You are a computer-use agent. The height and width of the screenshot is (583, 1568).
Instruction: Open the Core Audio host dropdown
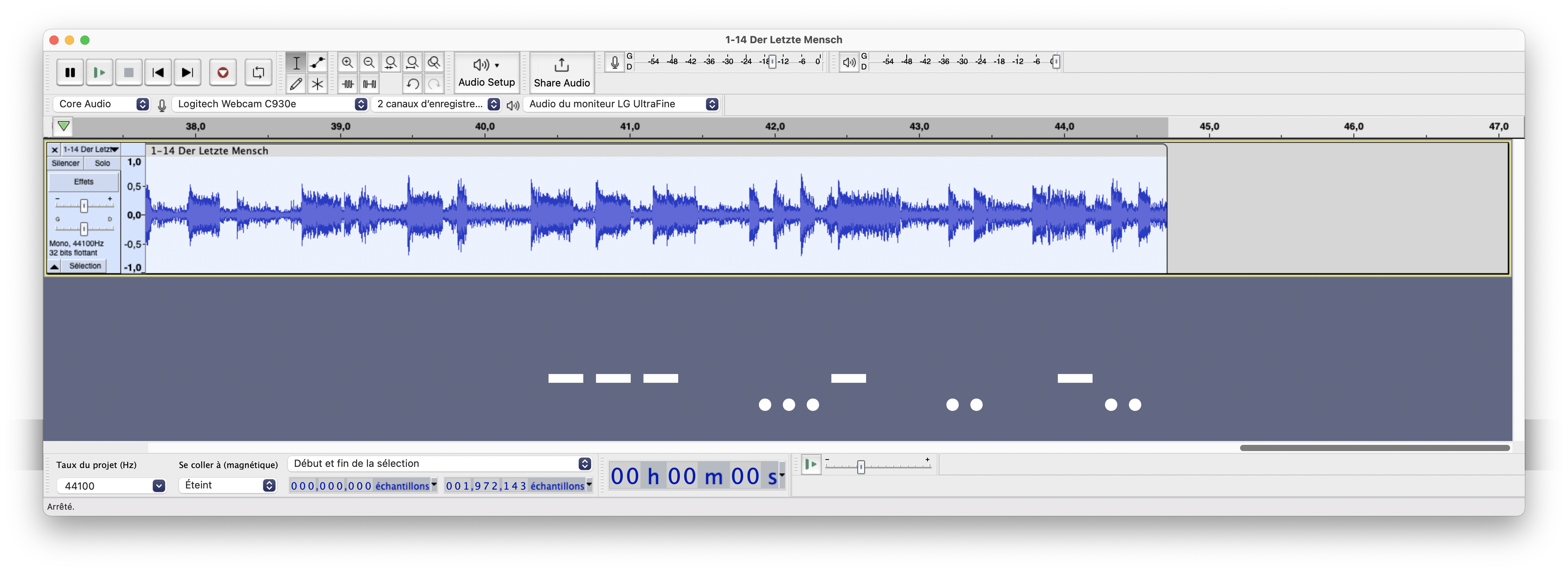coord(101,104)
